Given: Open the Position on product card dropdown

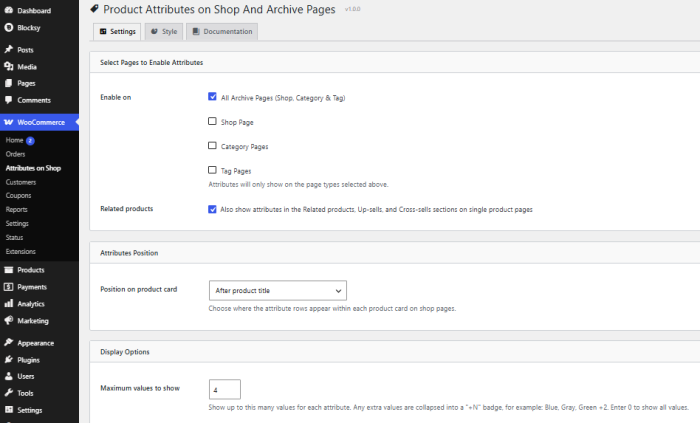Looking at the screenshot, I should click(278, 290).
